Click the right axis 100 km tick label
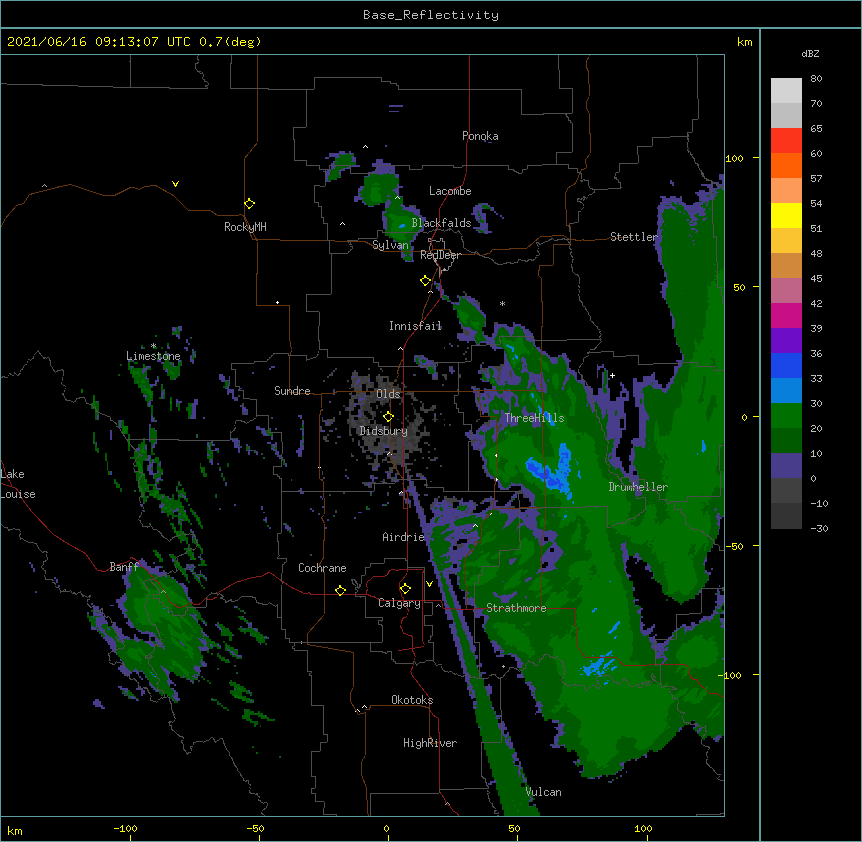This screenshot has width=862, height=842. pyautogui.click(x=734, y=158)
